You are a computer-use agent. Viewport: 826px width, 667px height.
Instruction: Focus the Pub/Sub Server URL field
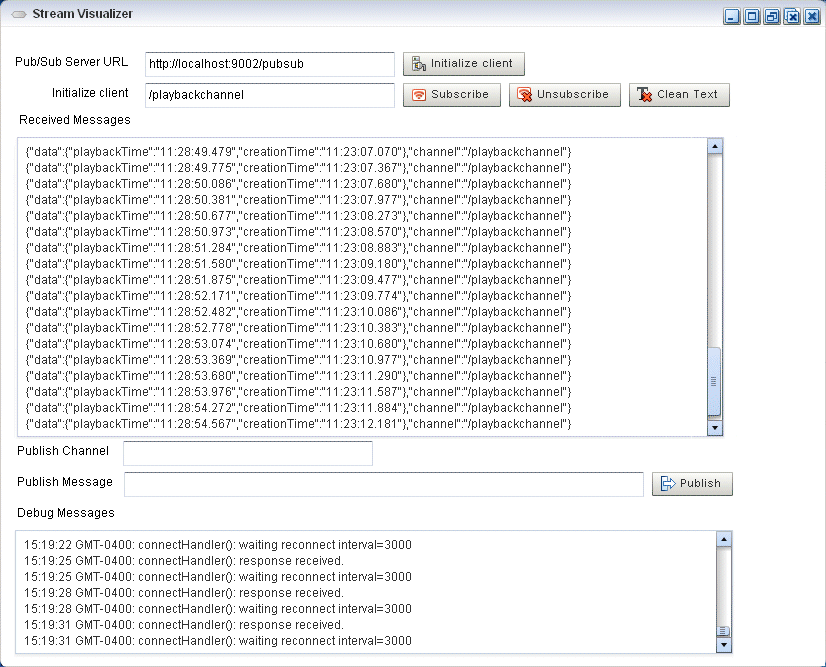(270, 64)
